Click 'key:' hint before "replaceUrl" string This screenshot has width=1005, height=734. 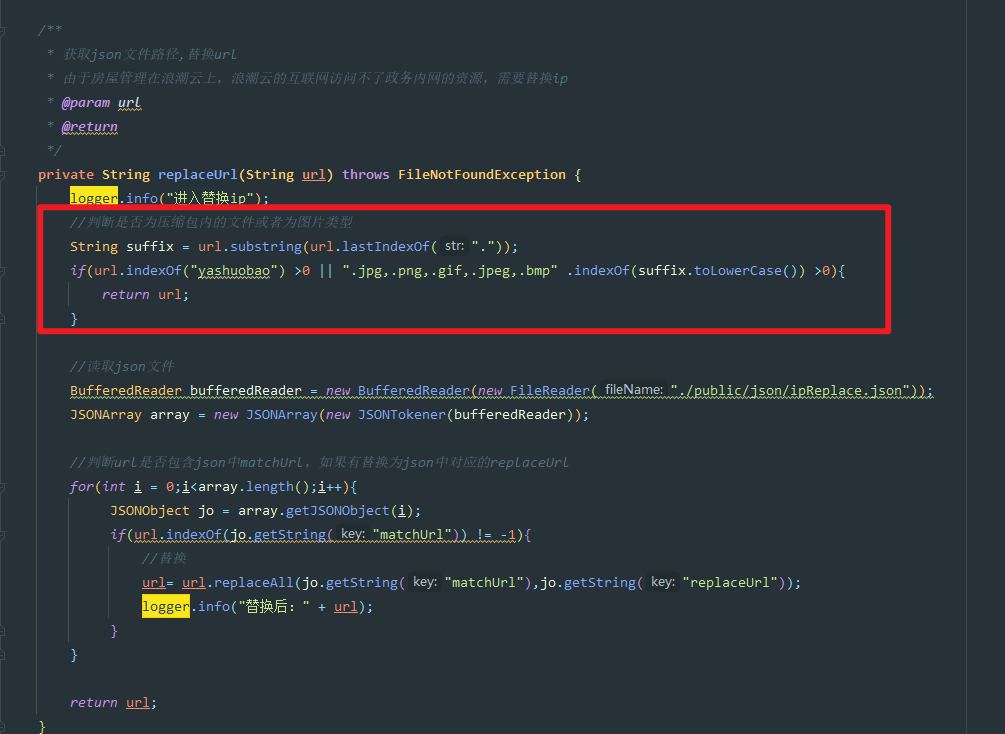coord(662,582)
